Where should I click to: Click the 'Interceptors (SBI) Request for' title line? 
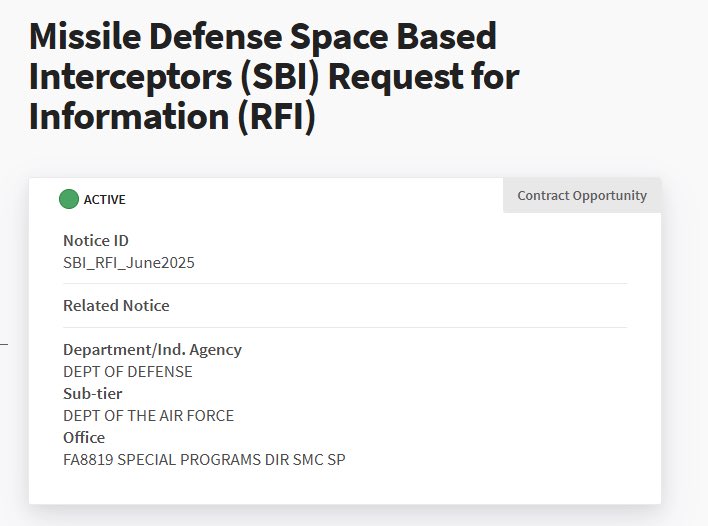[x=274, y=77]
